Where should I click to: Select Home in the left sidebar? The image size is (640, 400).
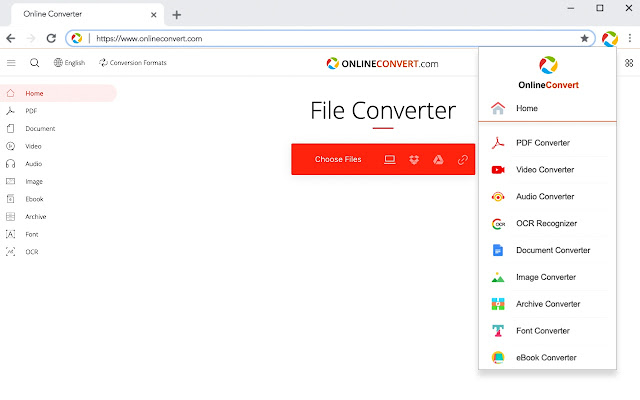(58, 93)
